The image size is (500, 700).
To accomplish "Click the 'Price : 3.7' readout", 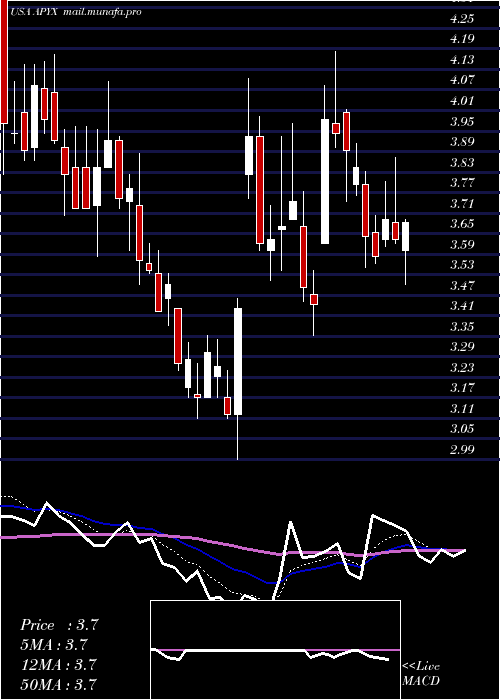I will 58,625.
